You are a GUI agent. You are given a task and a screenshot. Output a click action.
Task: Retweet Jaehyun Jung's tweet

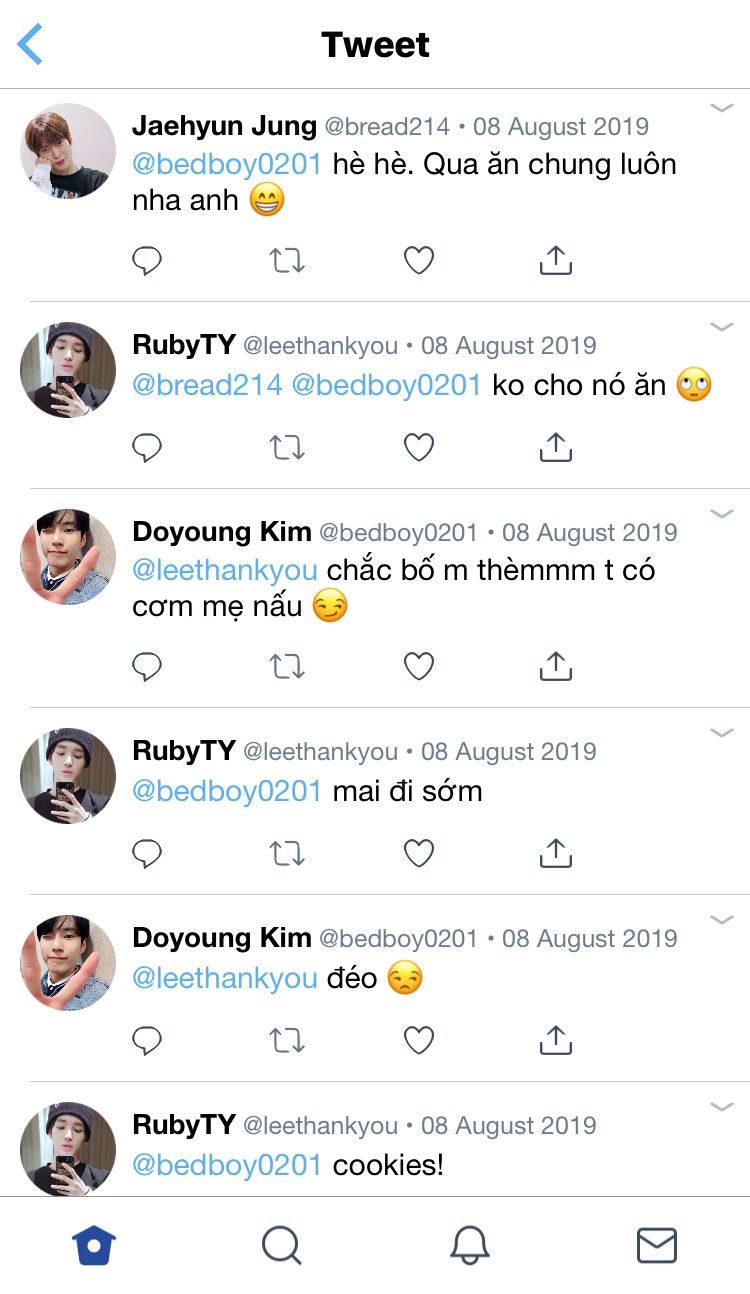pos(287,261)
